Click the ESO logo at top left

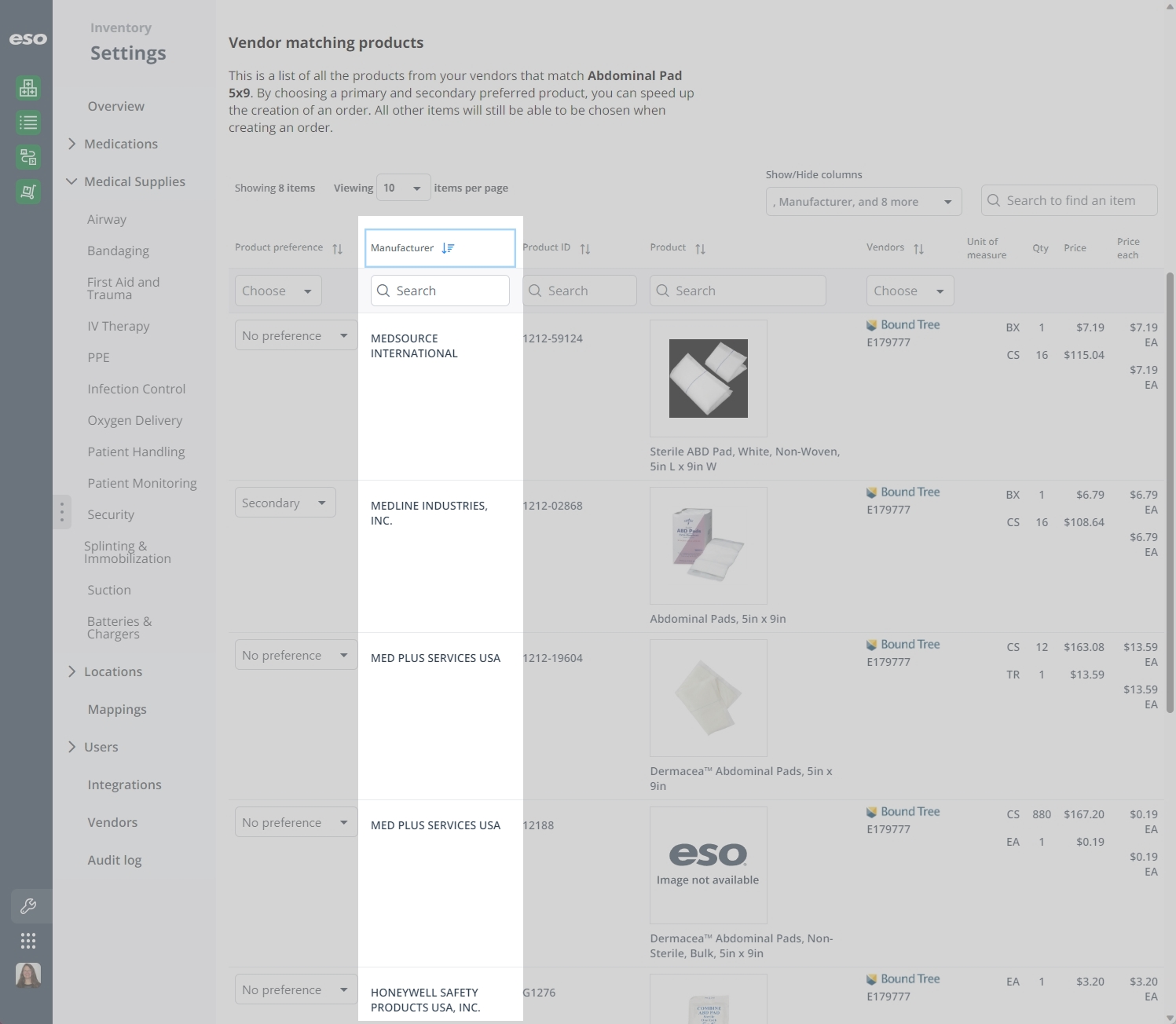tap(28, 38)
